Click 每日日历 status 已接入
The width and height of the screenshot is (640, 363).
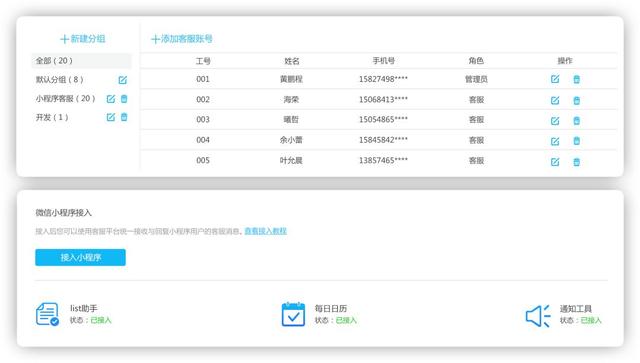click(346, 320)
